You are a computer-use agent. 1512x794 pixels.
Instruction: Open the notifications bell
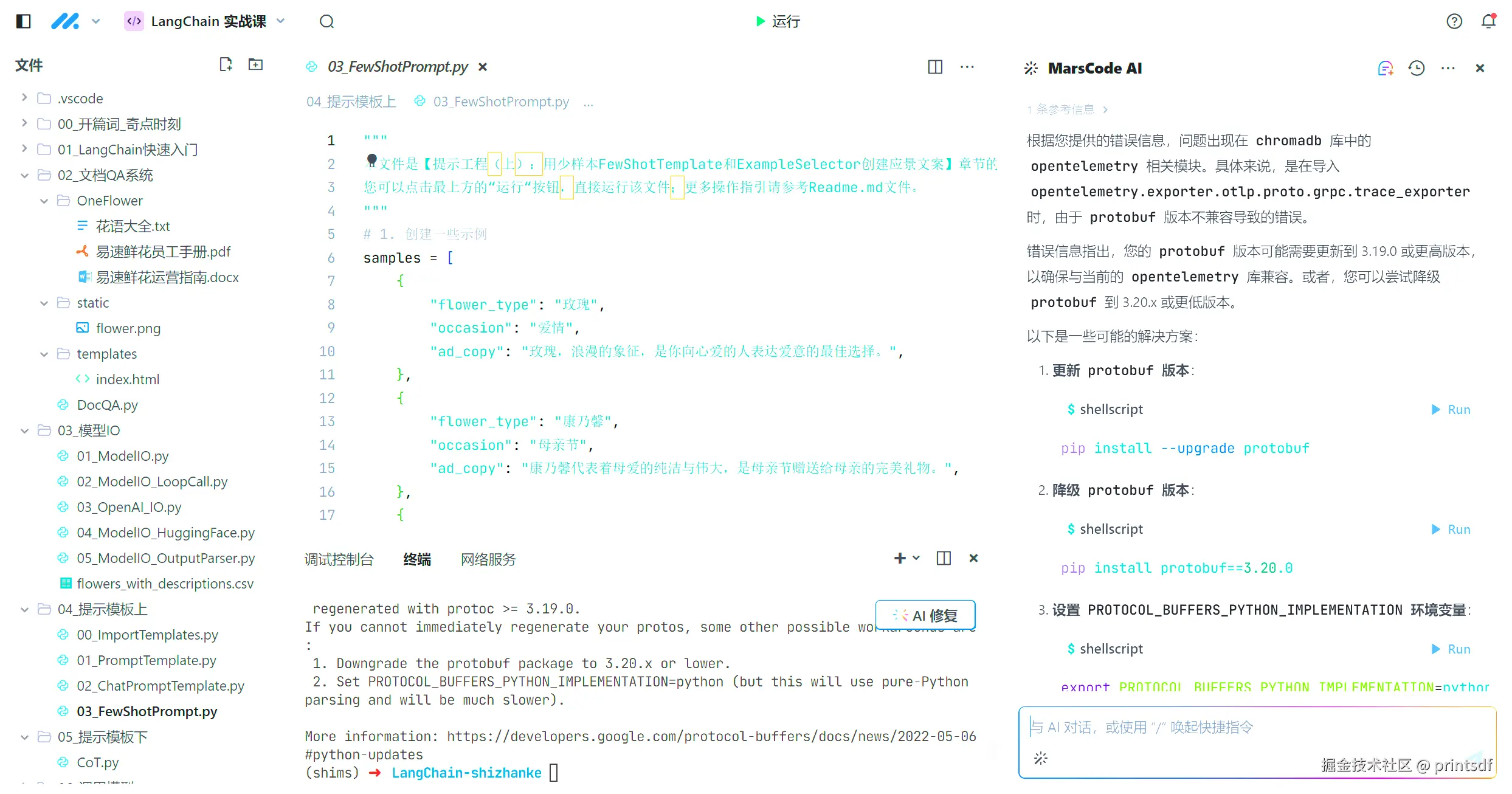[x=1488, y=21]
